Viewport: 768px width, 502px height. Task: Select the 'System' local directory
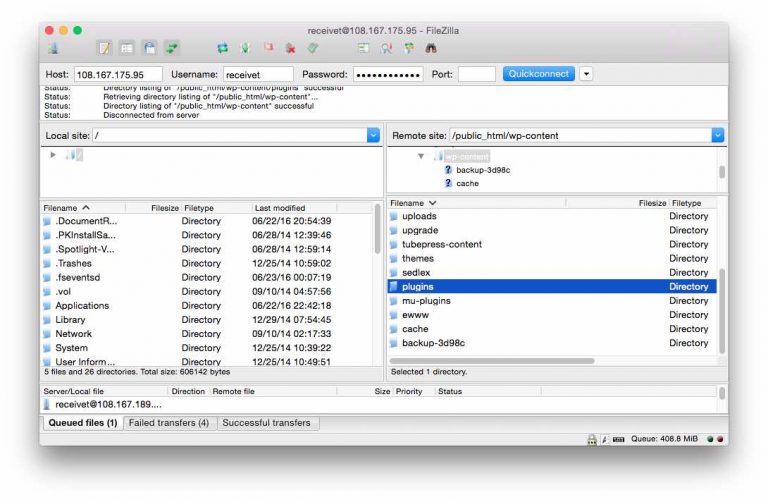pos(207,348)
